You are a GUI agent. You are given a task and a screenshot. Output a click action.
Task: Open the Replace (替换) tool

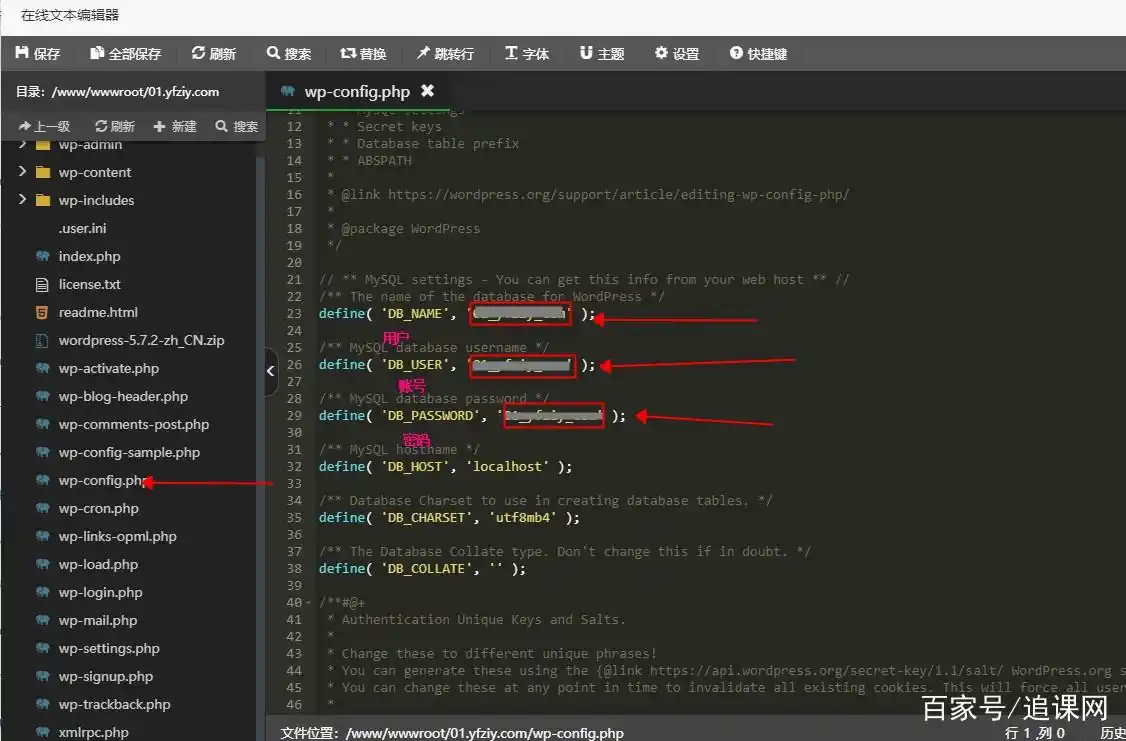(x=363, y=54)
